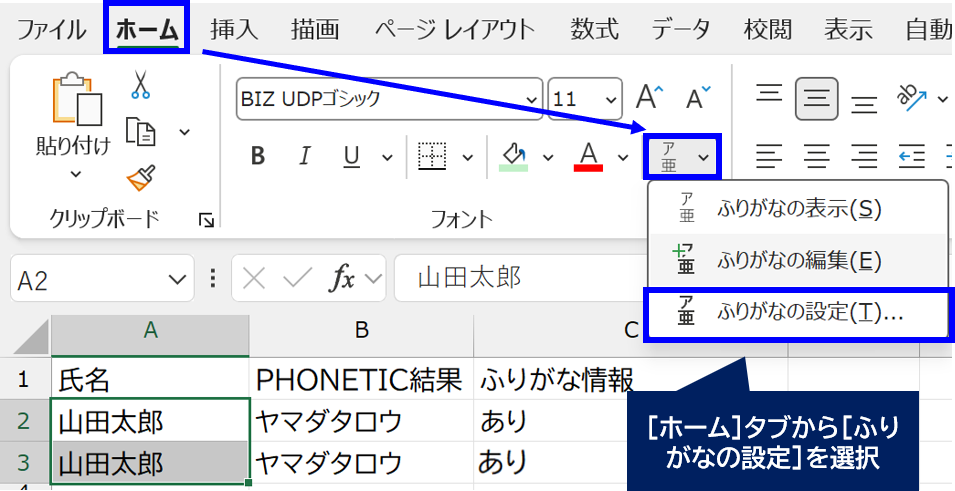Click cell A1 氏名
The height and width of the screenshot is (491, 955).
(x=150, y=380)
